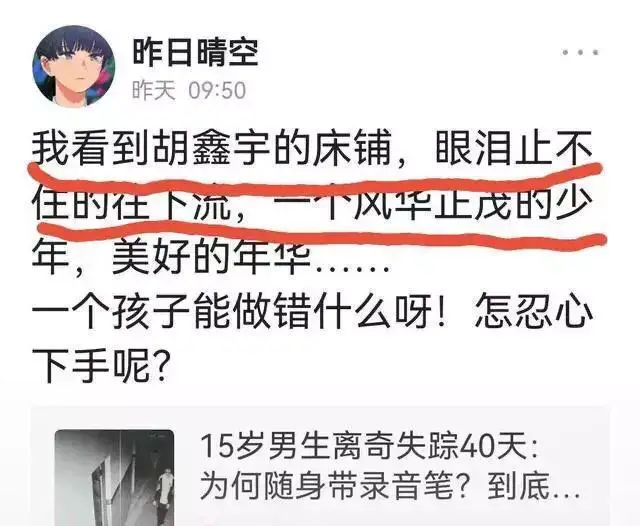Open article titled 15岁男生离奇失踪40天

[x=369, y=446]
